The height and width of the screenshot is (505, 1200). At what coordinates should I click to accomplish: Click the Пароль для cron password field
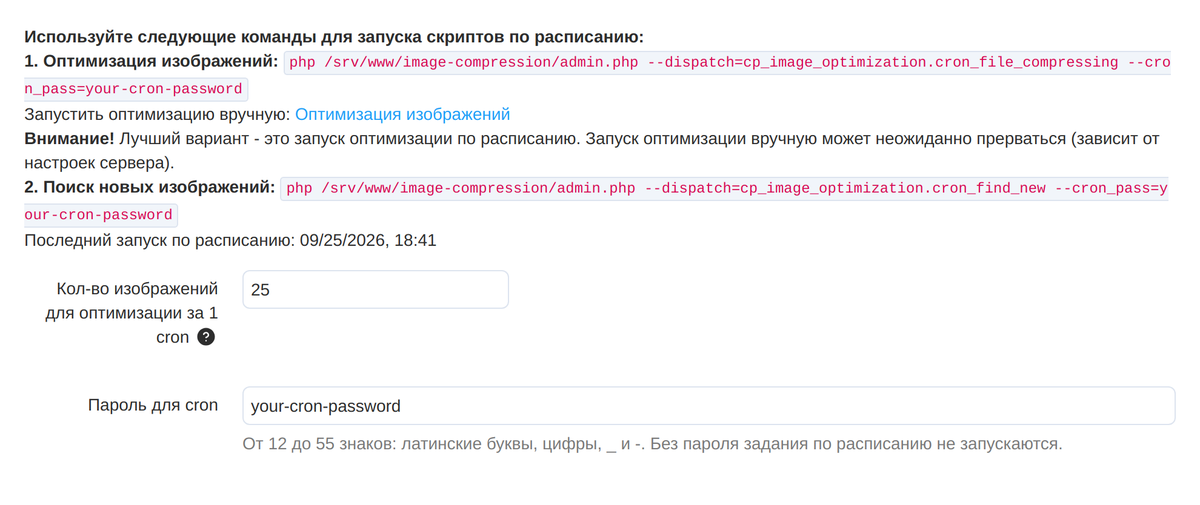click(x=708, y=406)
